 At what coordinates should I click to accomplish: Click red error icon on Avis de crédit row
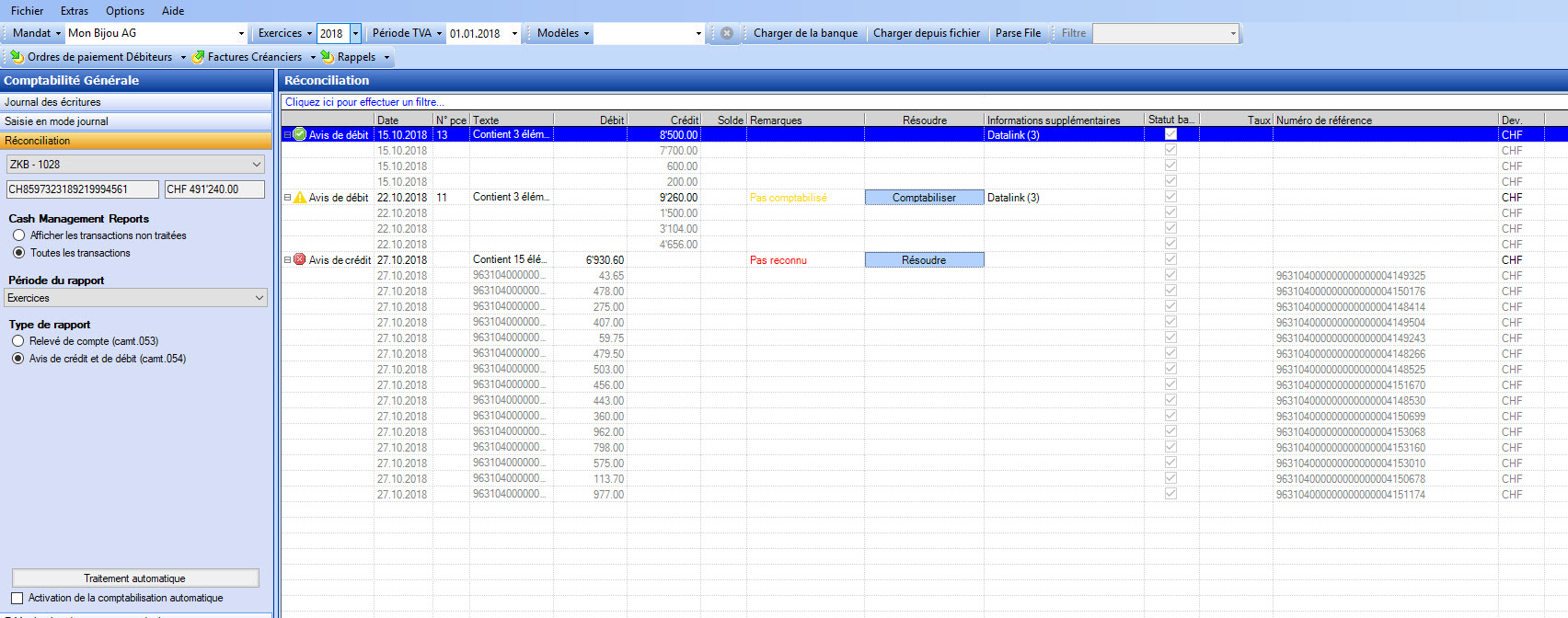tap(299, 260)
